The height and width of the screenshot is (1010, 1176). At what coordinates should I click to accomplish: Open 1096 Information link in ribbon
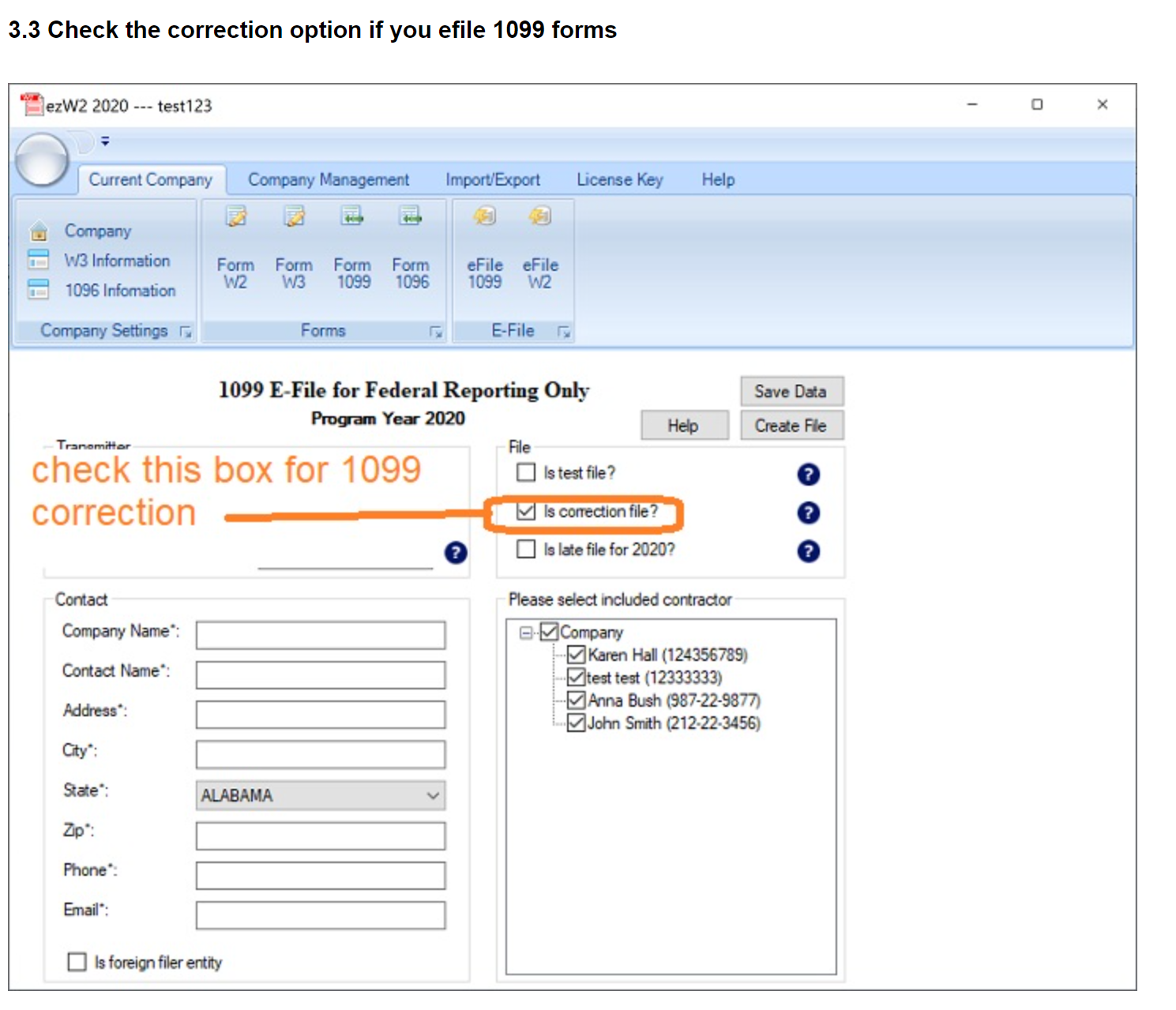click(120, 291)
